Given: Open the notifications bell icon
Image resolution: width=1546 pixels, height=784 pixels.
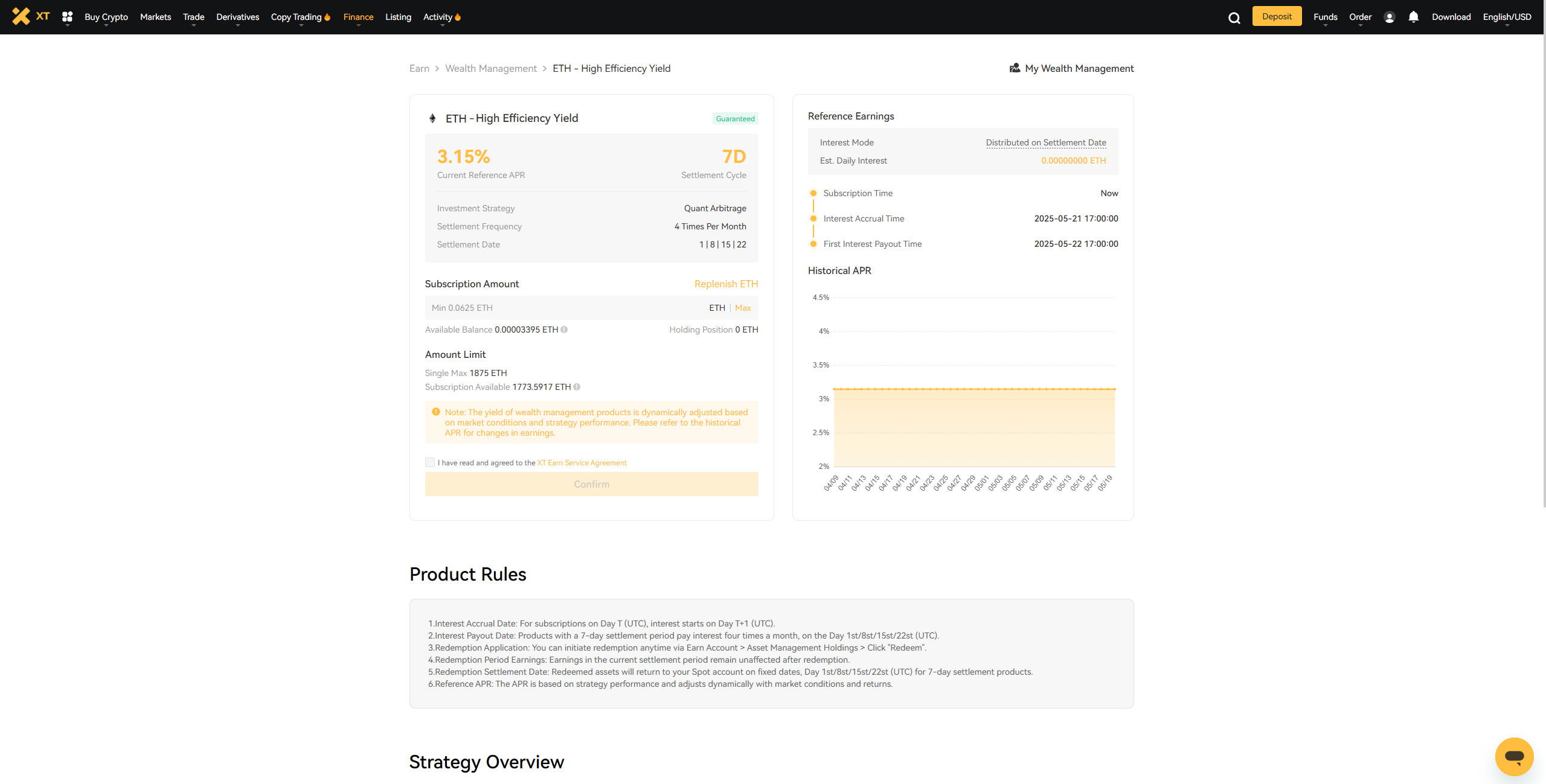Looking at the screenshot, I should coord(1413,17).
